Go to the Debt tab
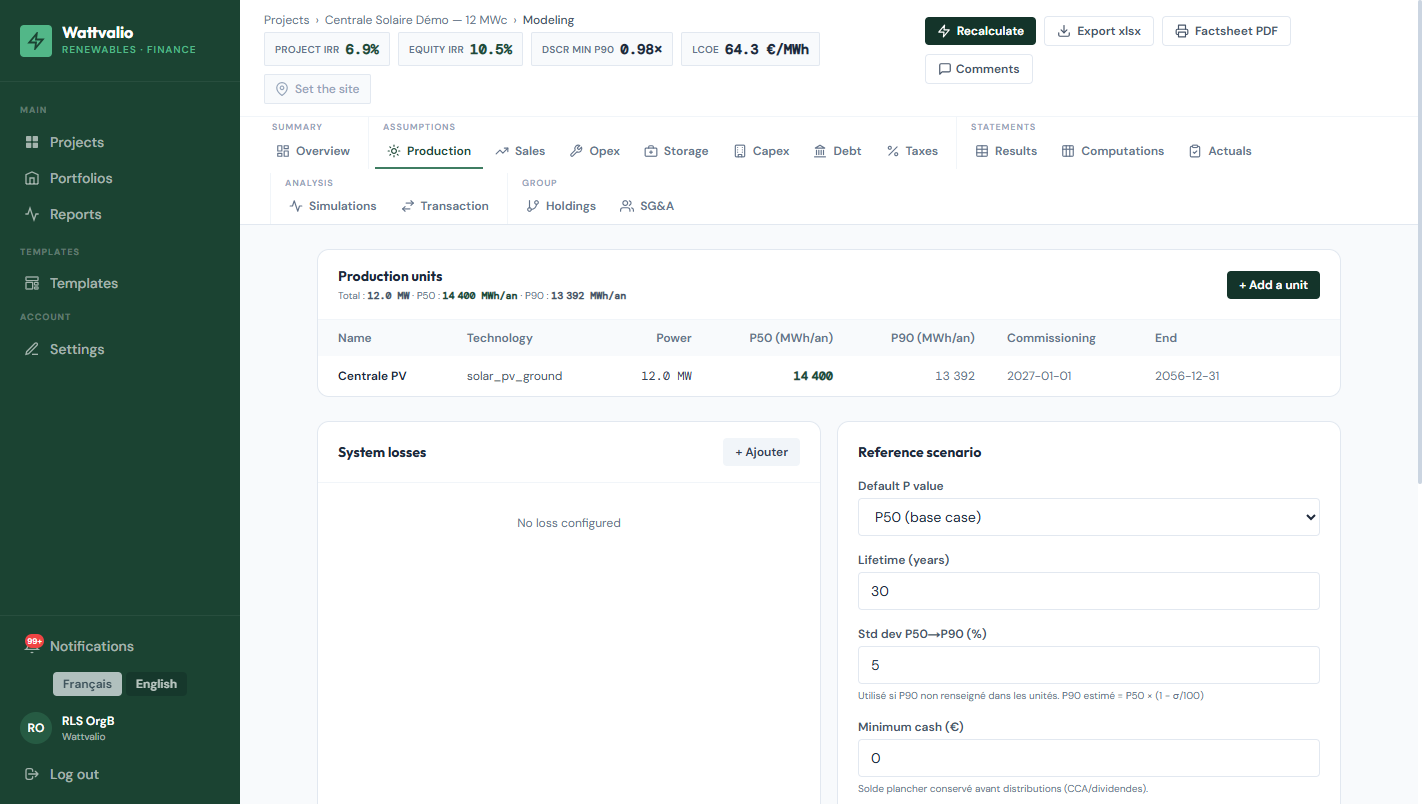The image size is (1422, 804). 838,151
